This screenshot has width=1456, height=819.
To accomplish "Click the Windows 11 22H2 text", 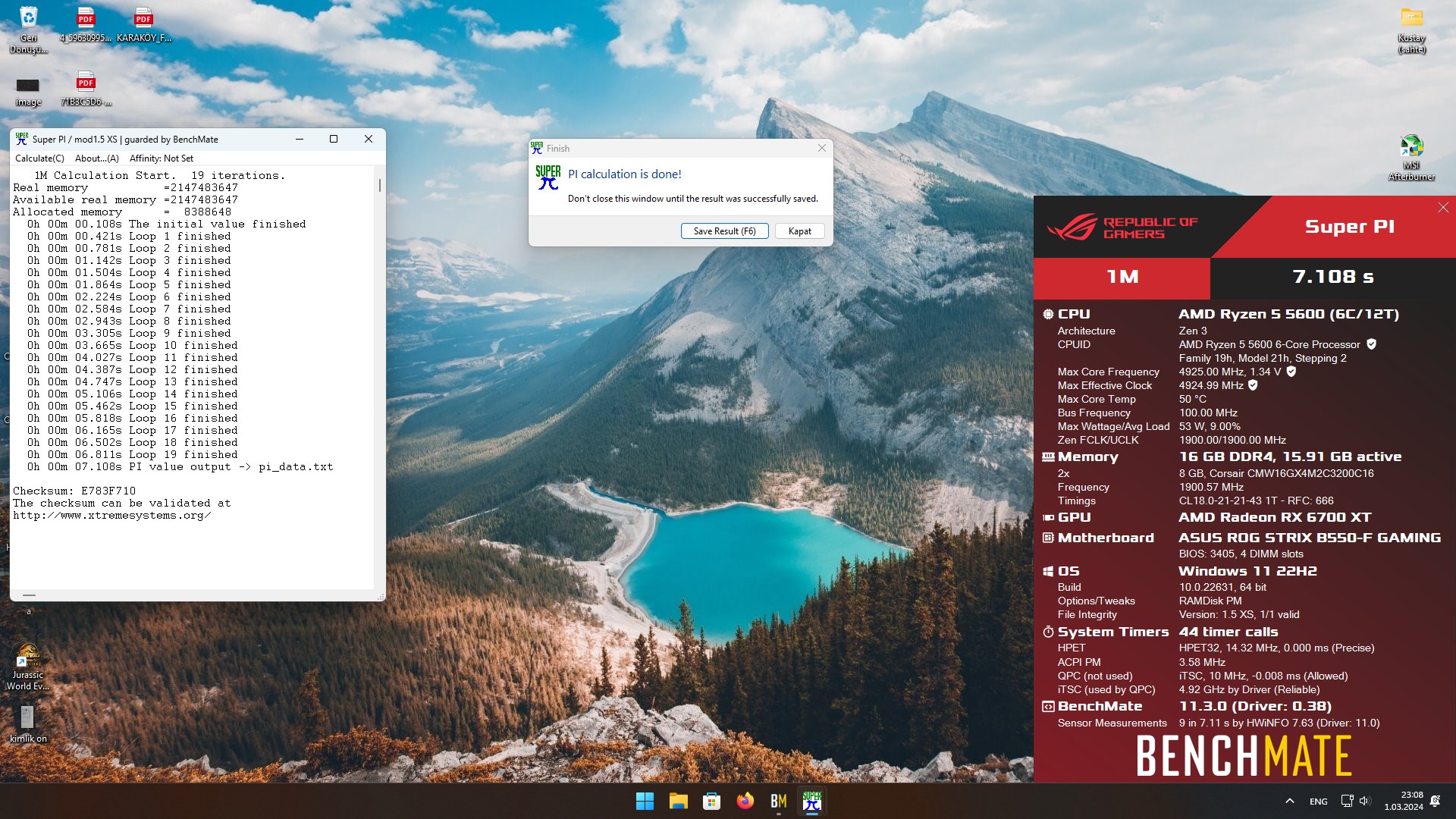I will point(1247,571).
